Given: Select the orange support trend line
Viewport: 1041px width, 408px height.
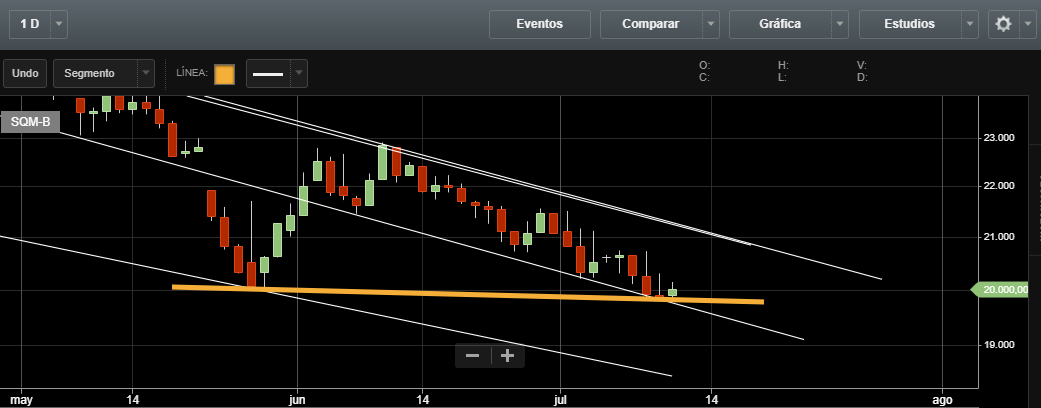Looking at the screenshot, I should coord(467,295).
